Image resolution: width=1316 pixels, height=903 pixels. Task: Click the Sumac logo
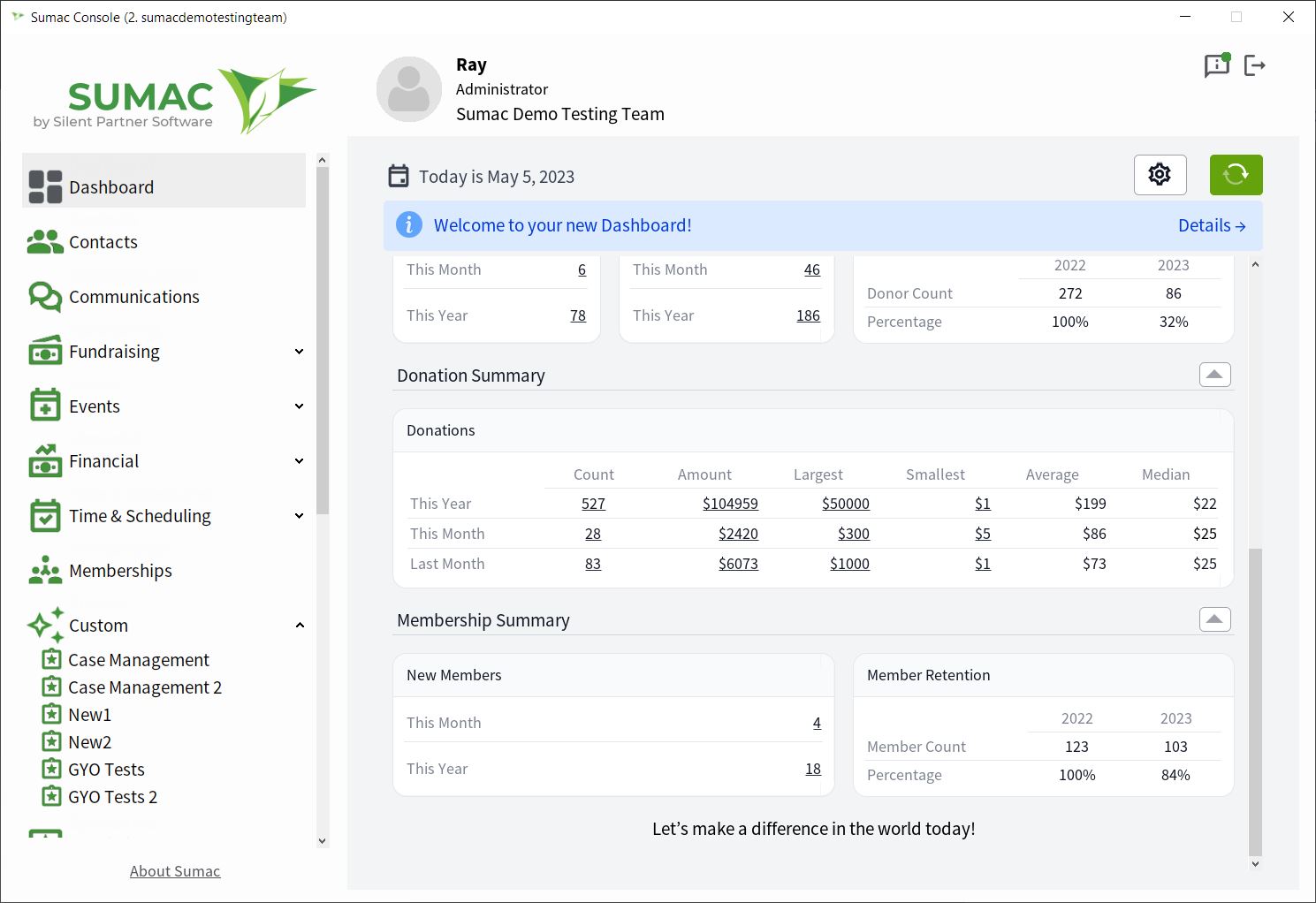pyautogui.click(x=175, y=102)
